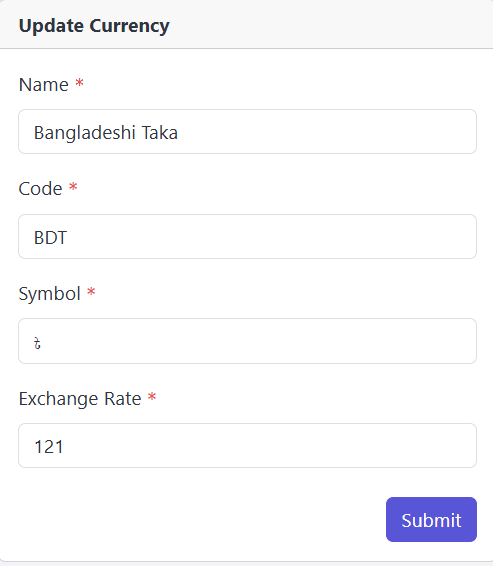Image resolution: width=493 pixels, height=566 pixels.
Task: Click the red asterisk beside Name
Action: [x=79, y=83]
